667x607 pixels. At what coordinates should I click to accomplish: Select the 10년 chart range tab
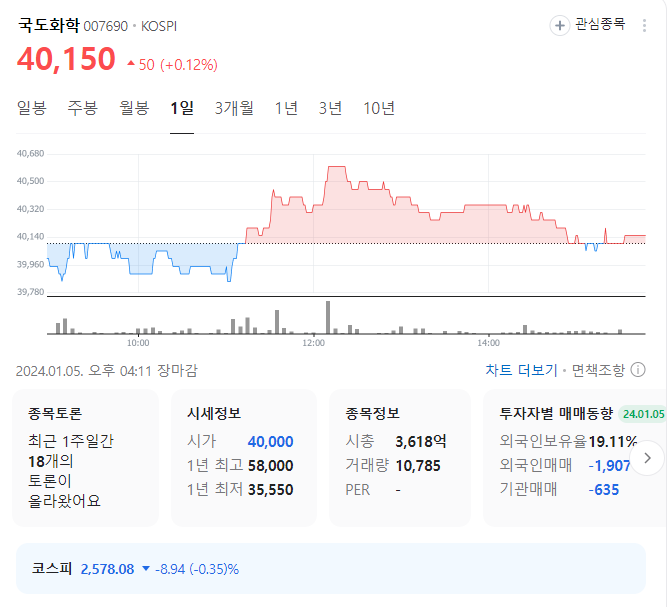point(379,108)
